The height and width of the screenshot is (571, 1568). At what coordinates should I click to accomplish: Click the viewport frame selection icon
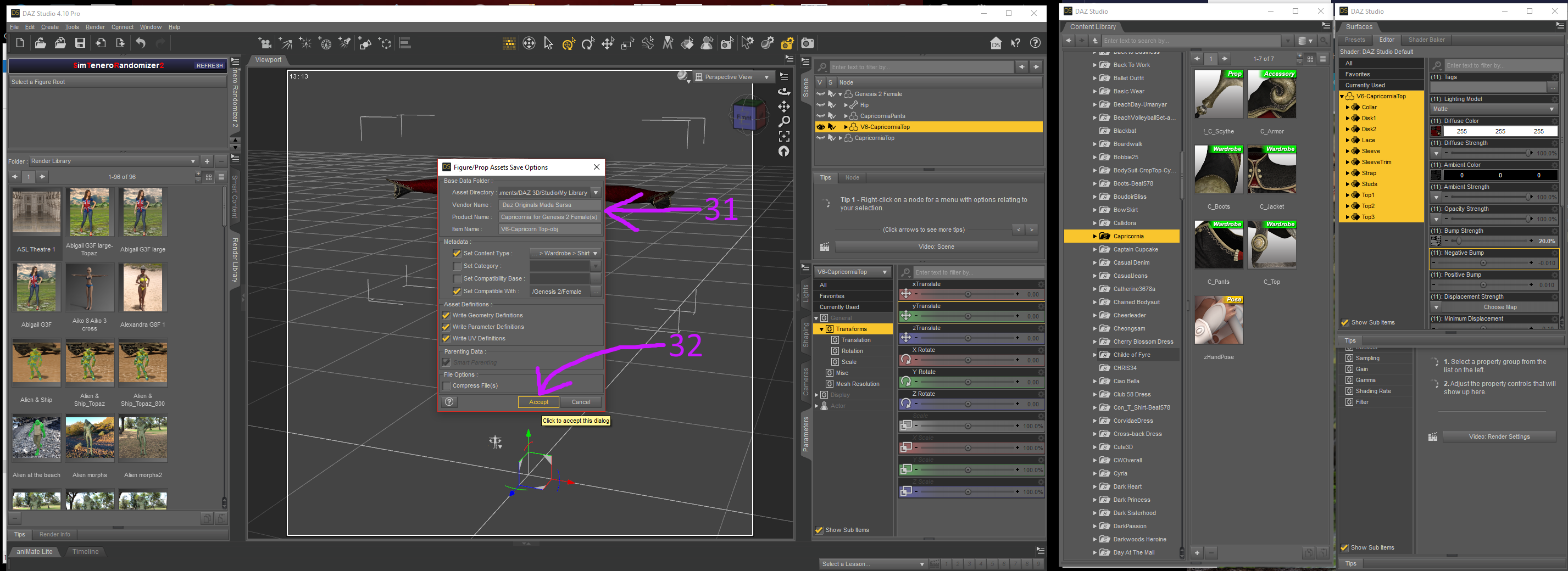click(784, 136)
